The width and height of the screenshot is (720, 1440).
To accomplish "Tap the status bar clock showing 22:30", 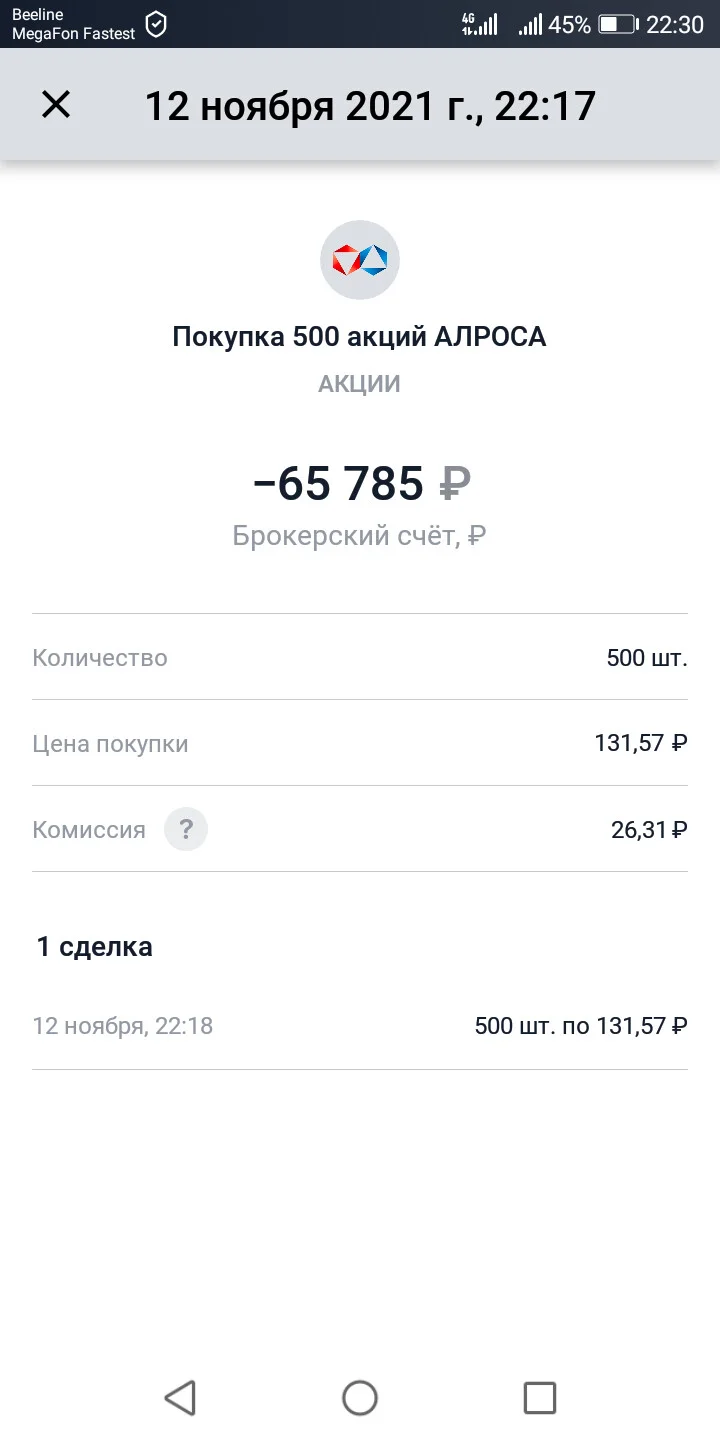I will (x=675, y=25).
